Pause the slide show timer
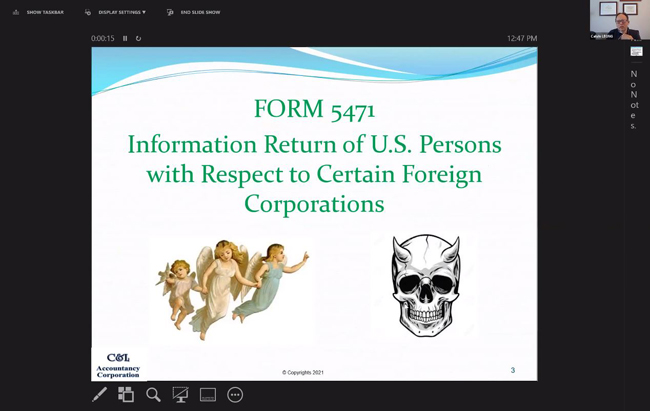 tap(125, 38)
